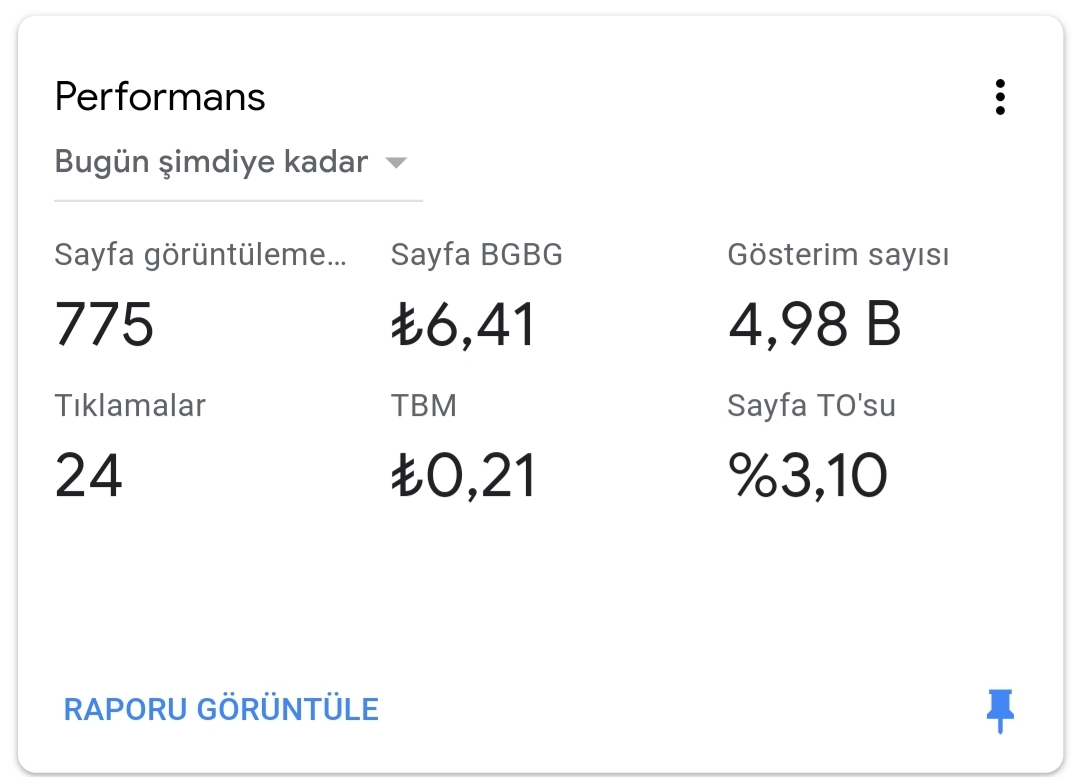The width and height of the screenshot is (1079, 777).
Task: Click the Performans card title
Action: tap(160, 96)
